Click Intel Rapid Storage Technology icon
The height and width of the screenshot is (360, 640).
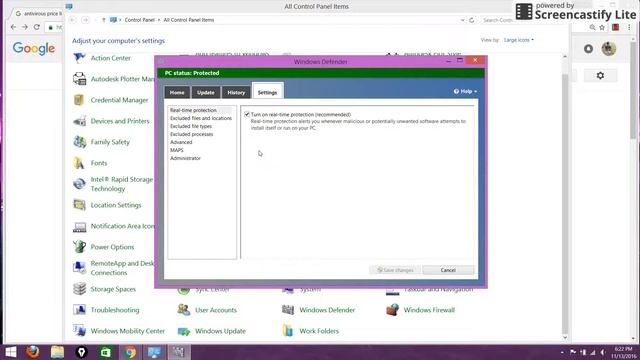[79, 184]
